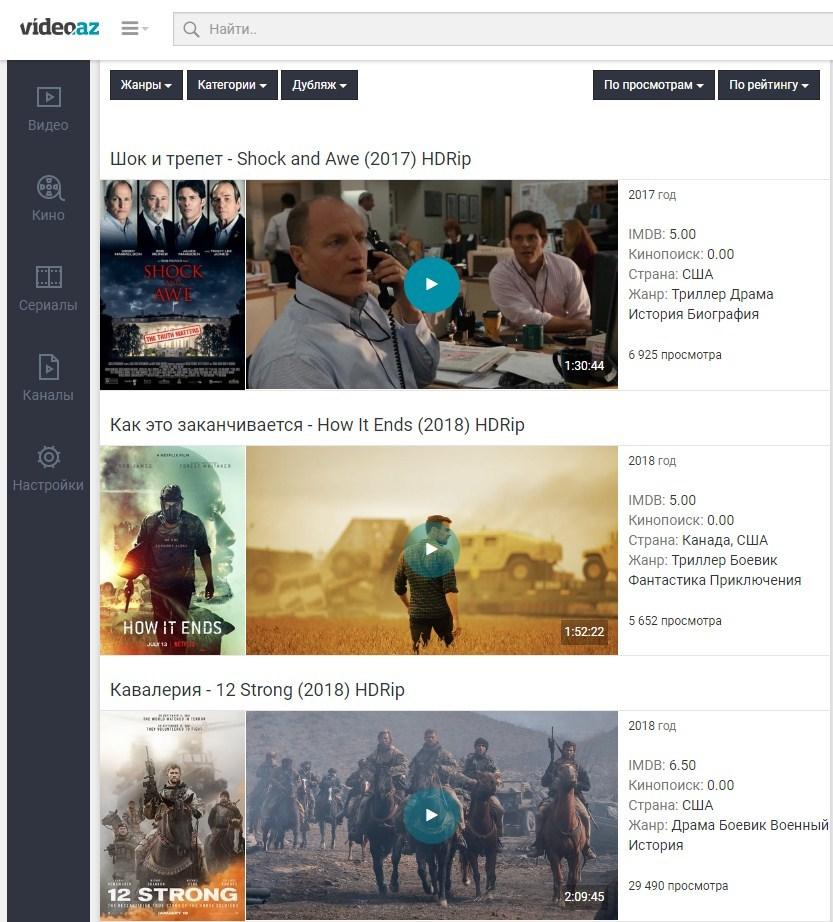Click the '2017 год' year label
Screen dimensions: 833x922
[x=652, y=195]
